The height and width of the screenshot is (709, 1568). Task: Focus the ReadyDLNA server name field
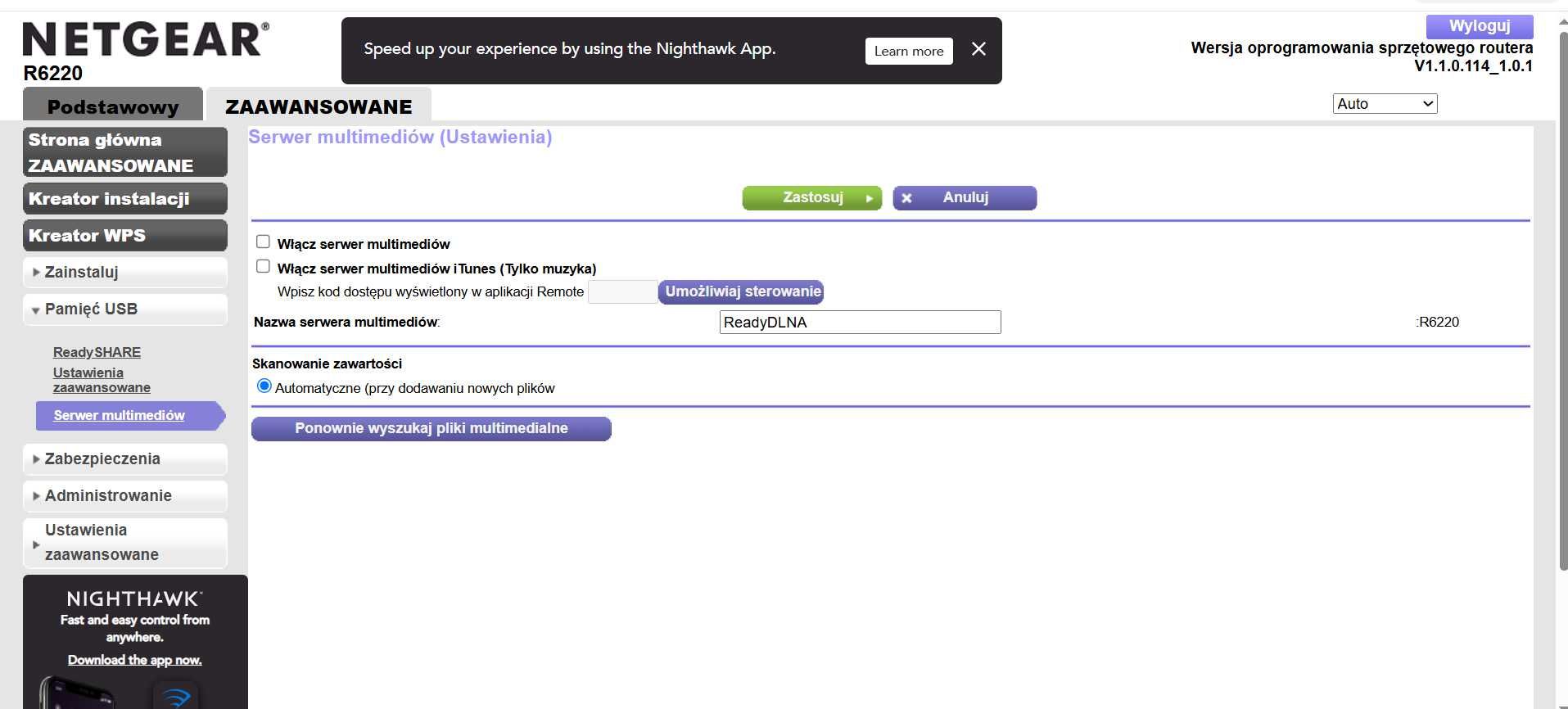tap(860, 322)
